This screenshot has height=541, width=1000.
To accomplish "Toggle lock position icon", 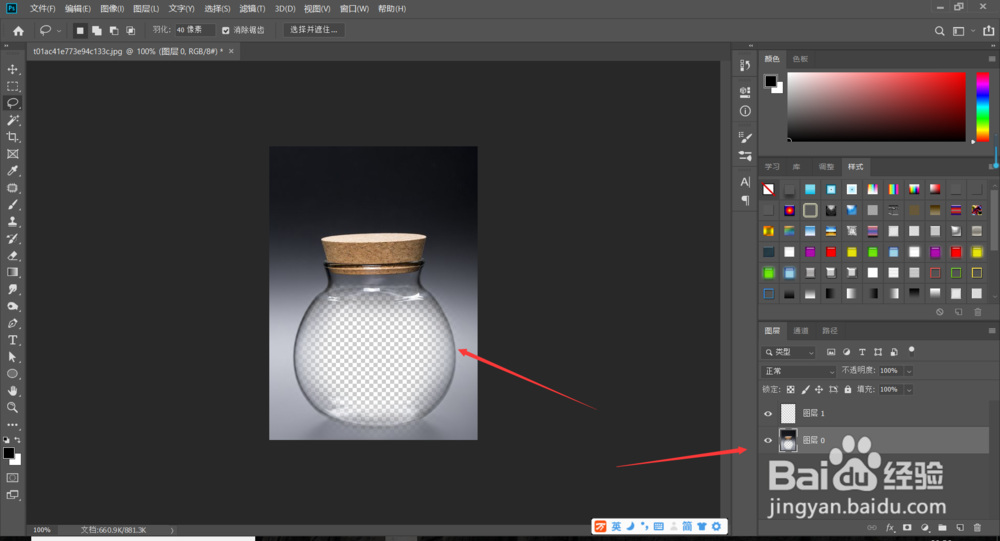I will [x=819, y=389].
